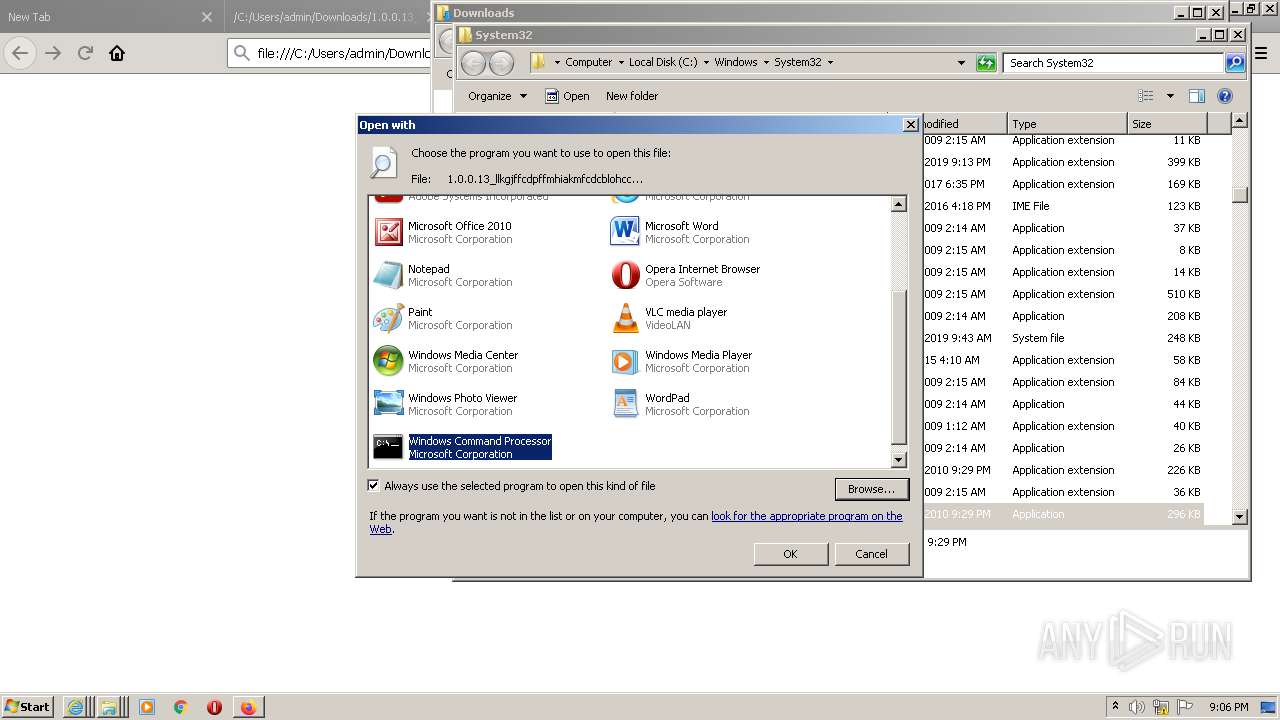The height and width of the screenshot is (720, 1280).
Task: Toggle always use selected program checkbox
Action: click(x=374, y=486)
